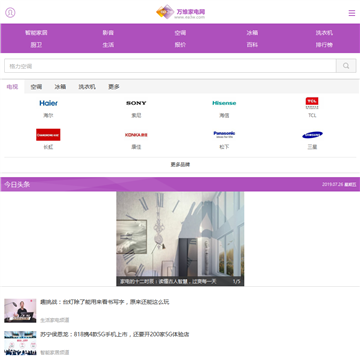
Task: Open the 智能家居 navigation item
Action: click(x=36, y=33)
